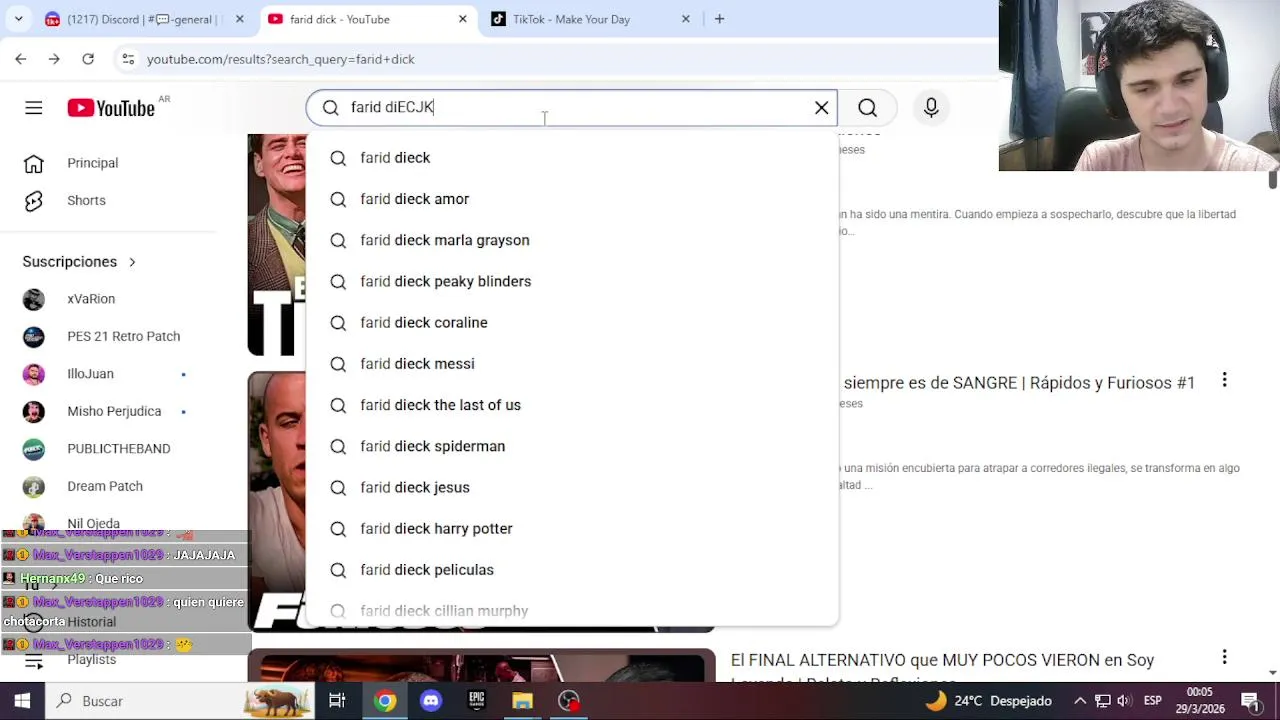Image resolution: width=1280 pixels, height=720 pixels.
Task: Click PUBLICTHEBAND channel avatar
Action: (x=34, y=449)
